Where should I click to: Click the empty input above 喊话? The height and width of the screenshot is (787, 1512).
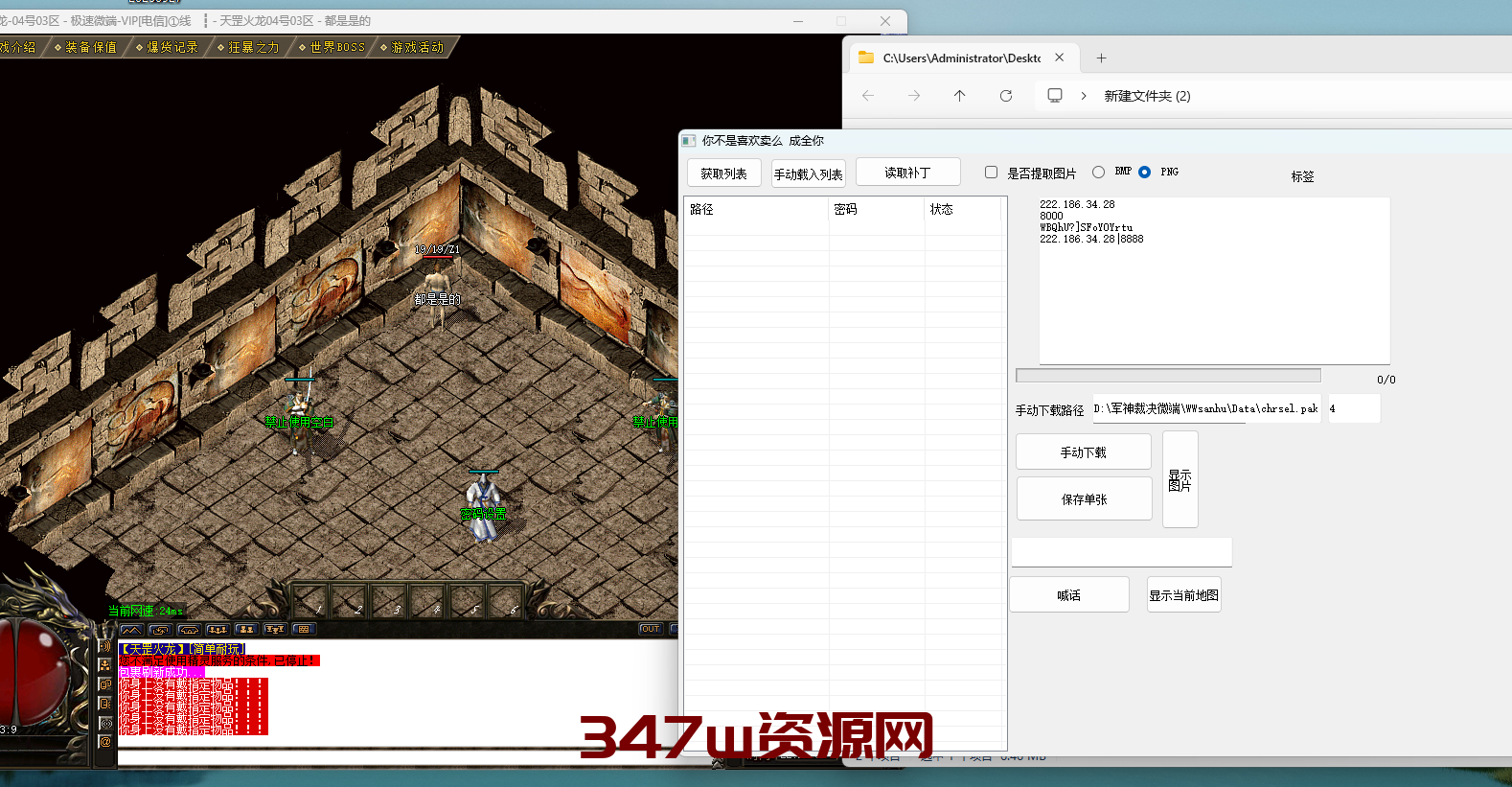1122,552
